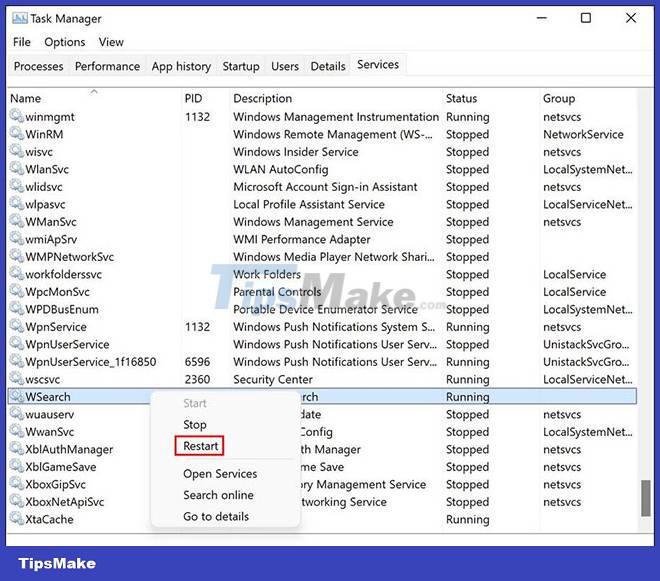
Task: Click the services list scrollbar thumb
Action: [645, 498]
